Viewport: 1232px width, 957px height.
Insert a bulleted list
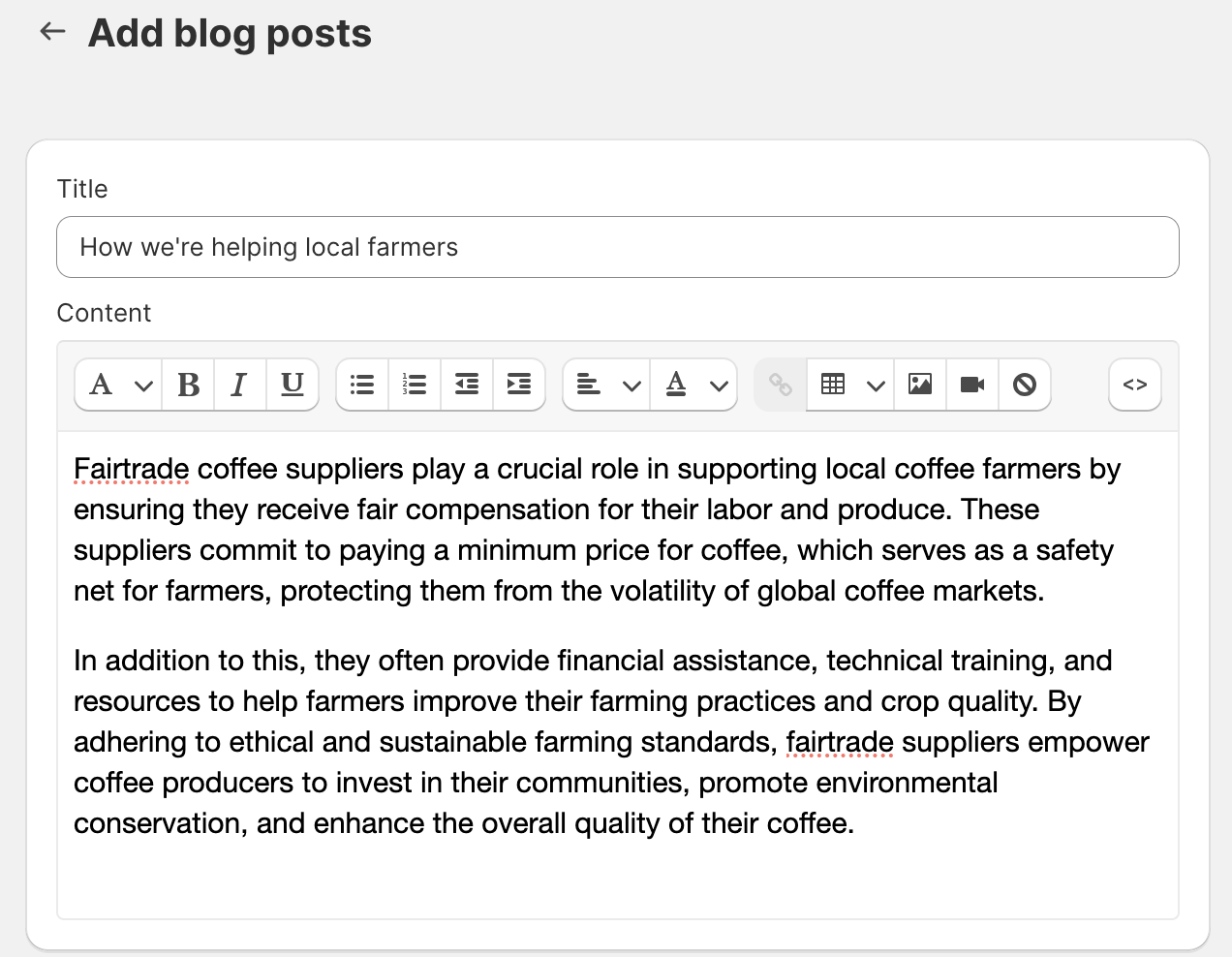[362, 385]
